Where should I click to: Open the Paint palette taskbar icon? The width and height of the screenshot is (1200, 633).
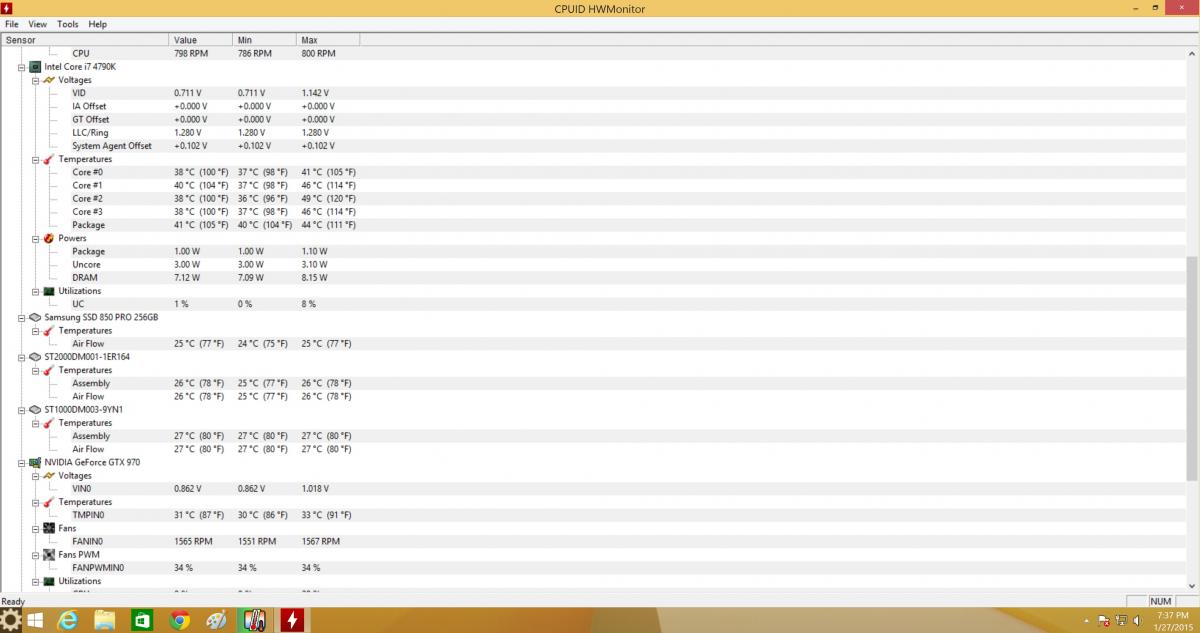tap(217, 620)
